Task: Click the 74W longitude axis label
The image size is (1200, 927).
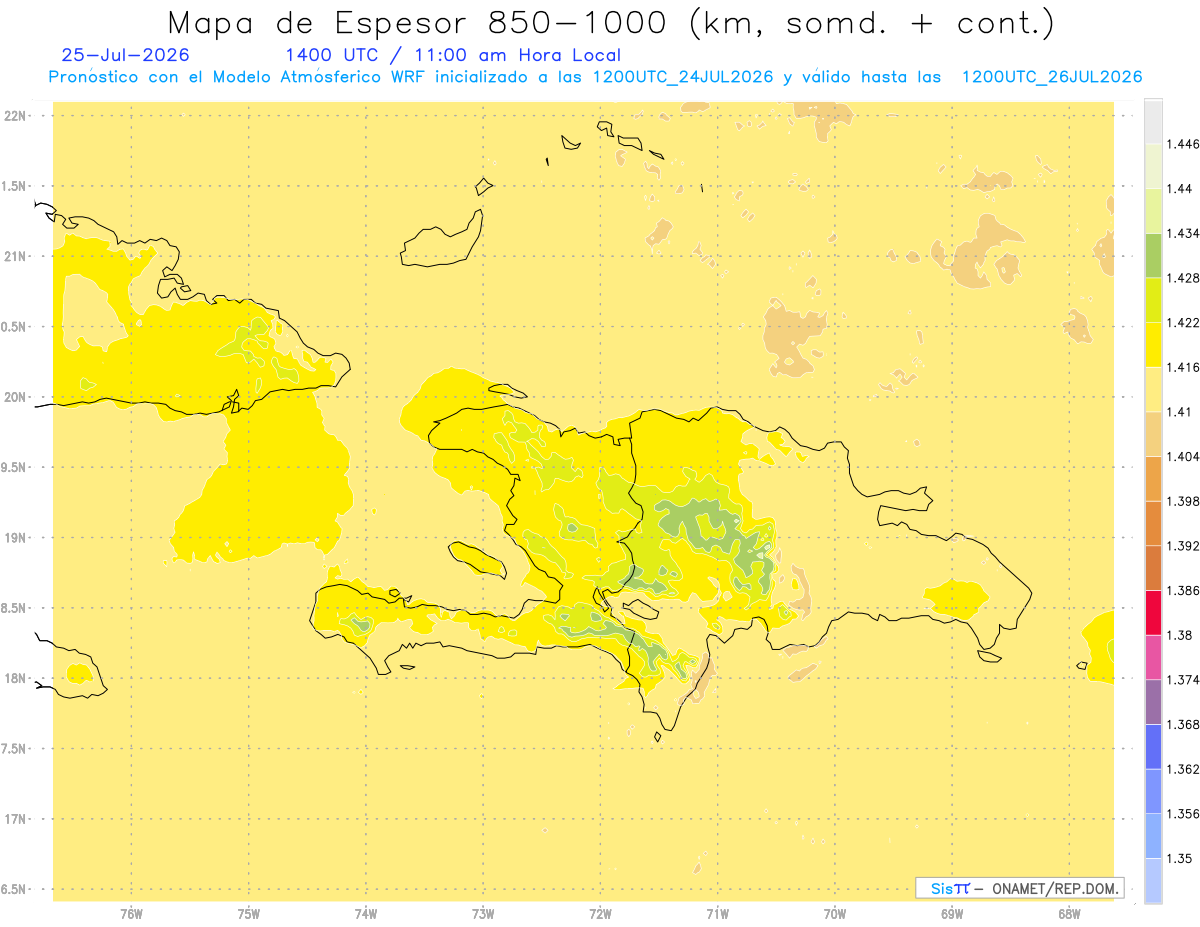Action: point(366,914)
